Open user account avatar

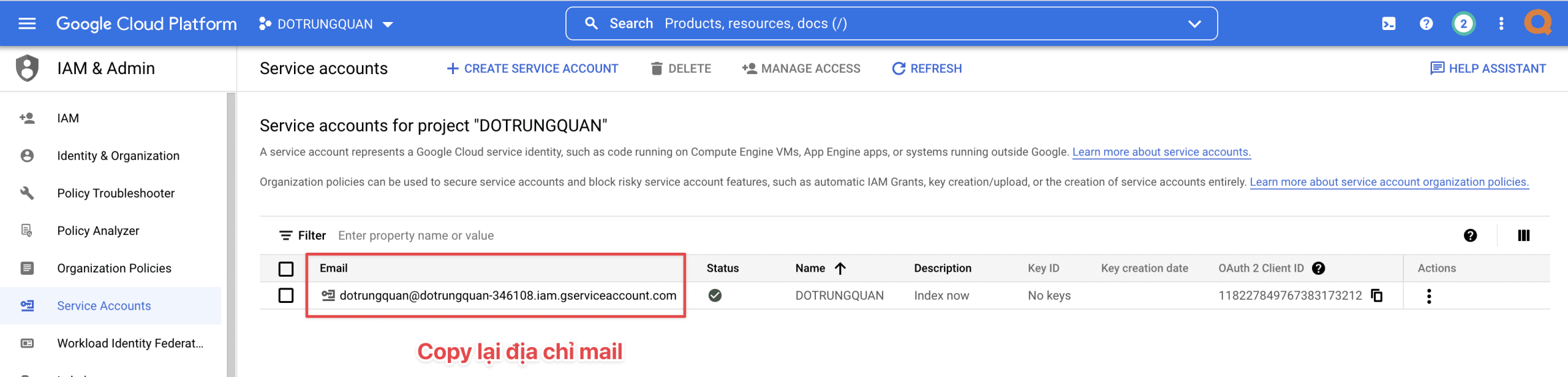tap(1538, 23)
